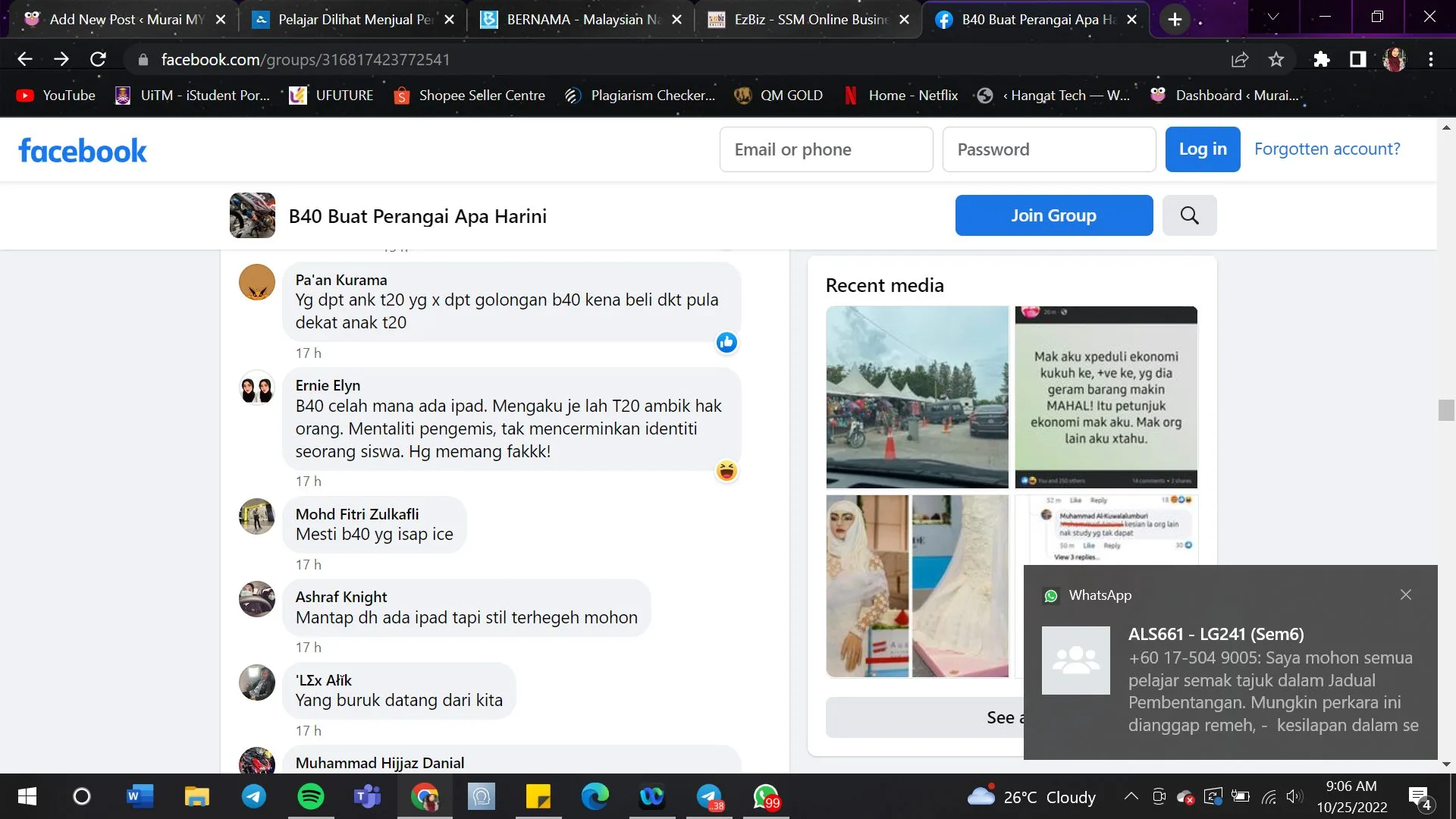
Task: Open Chrome side panel icon
Action: click(x=1357, y=59)
